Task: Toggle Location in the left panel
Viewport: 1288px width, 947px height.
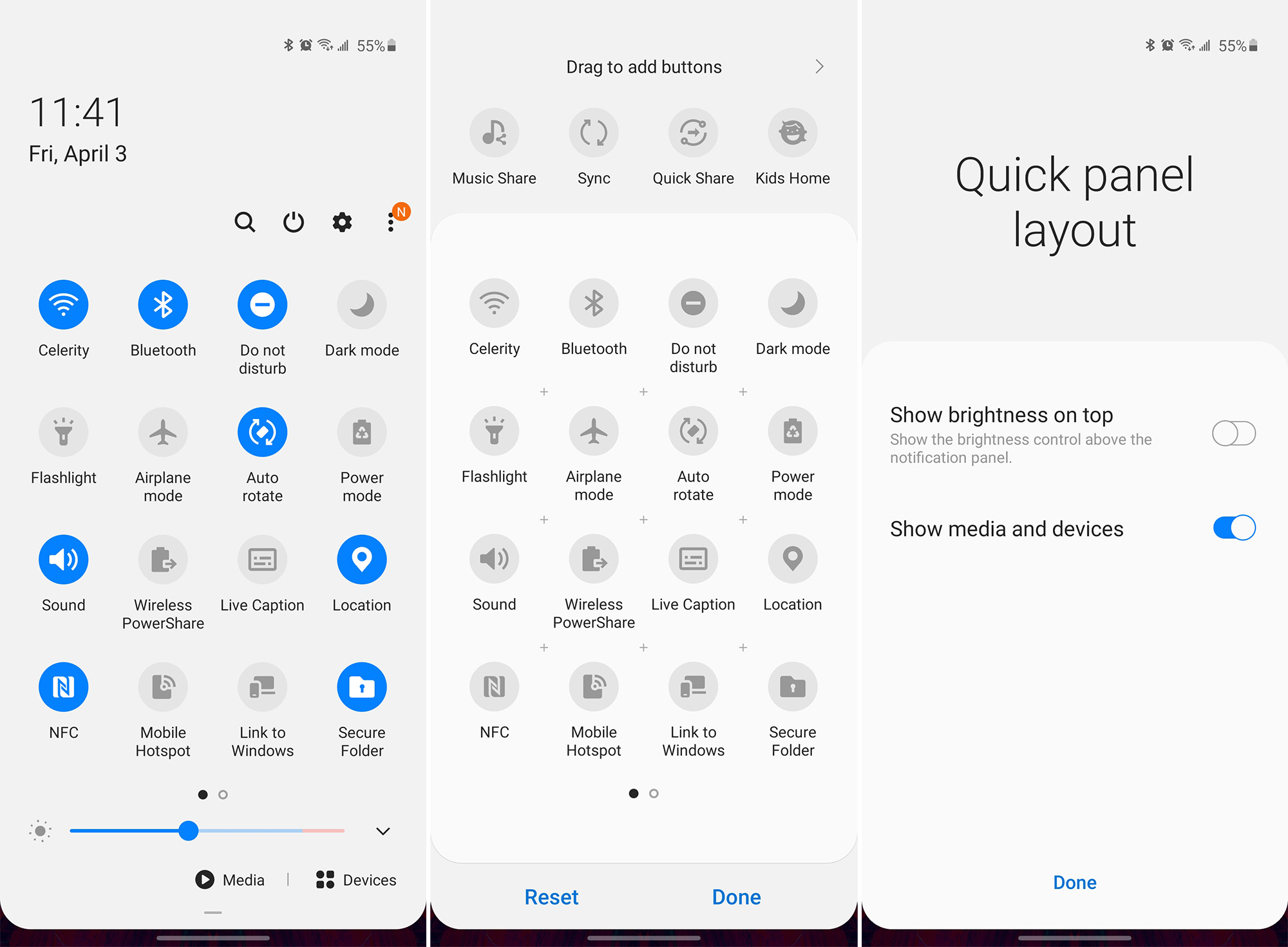Action: 362,559
